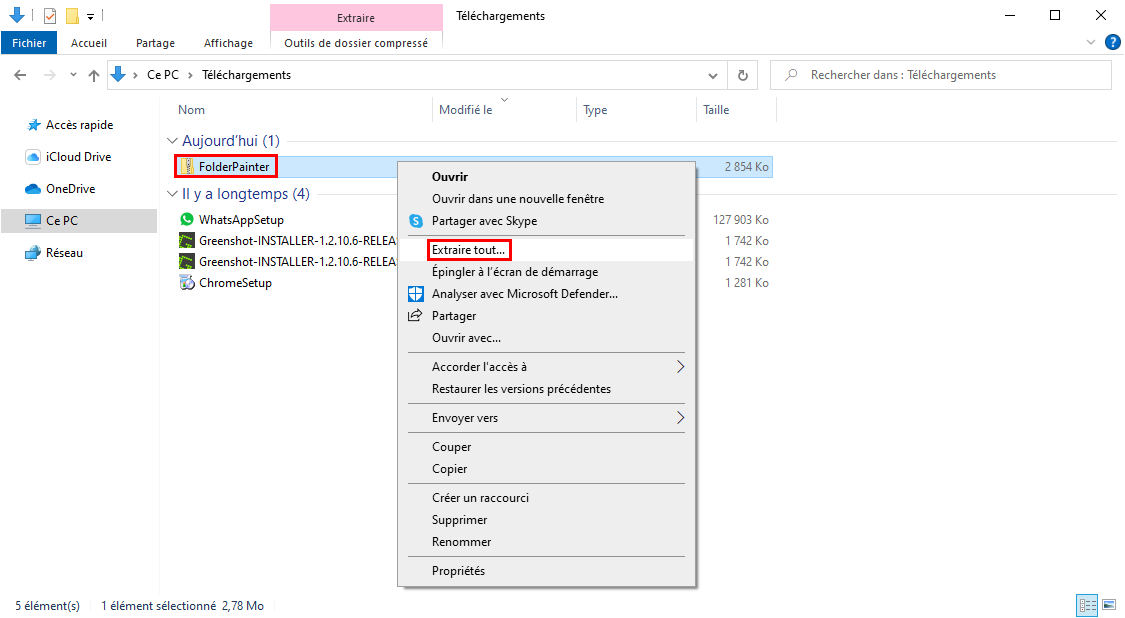This screenshot has height=618, width=1125.
Task: Expand the ribbon with the chevron
Action: (1091, 42)
